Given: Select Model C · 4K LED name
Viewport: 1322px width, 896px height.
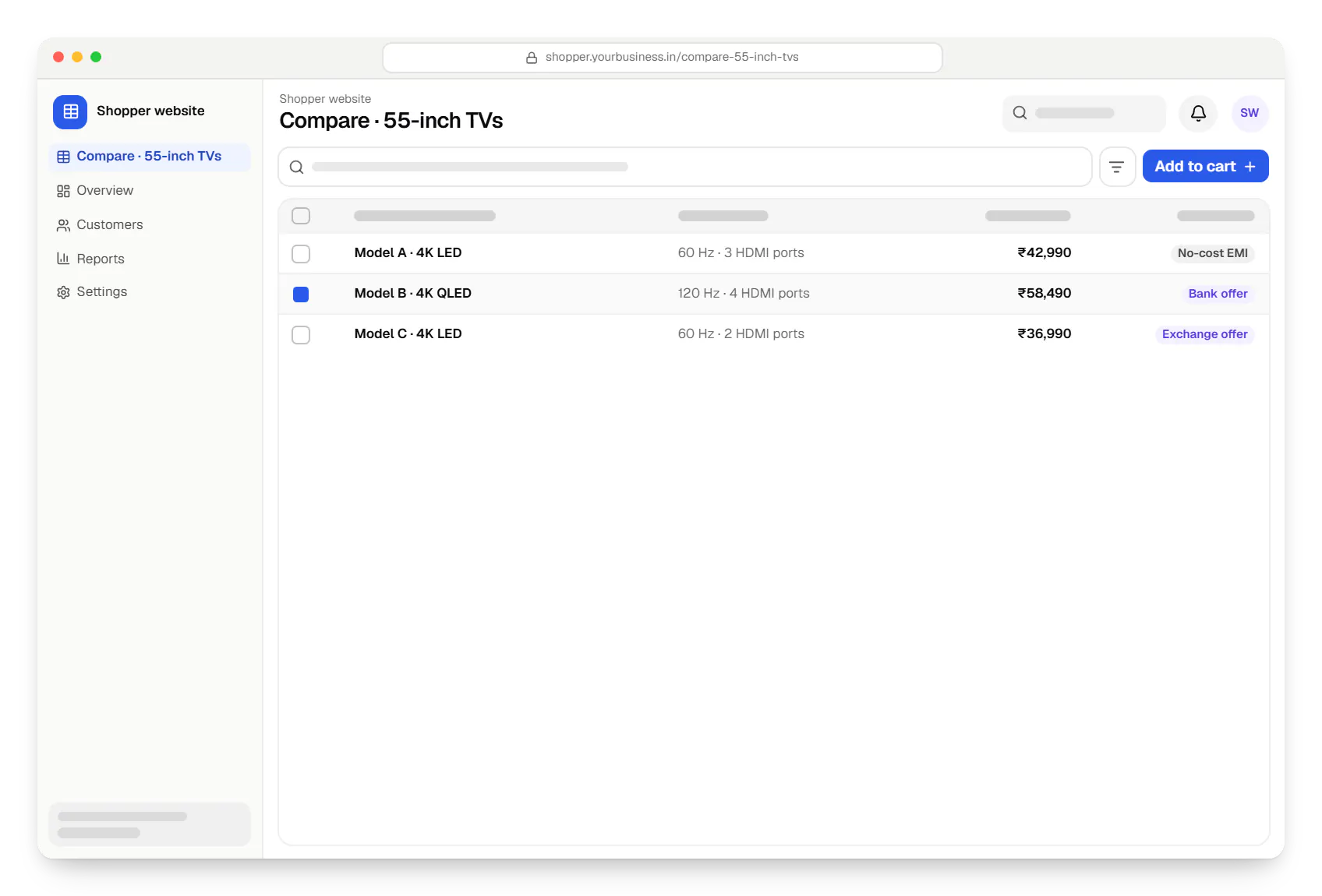Looking at the screenshot, I should coord(408,334).
